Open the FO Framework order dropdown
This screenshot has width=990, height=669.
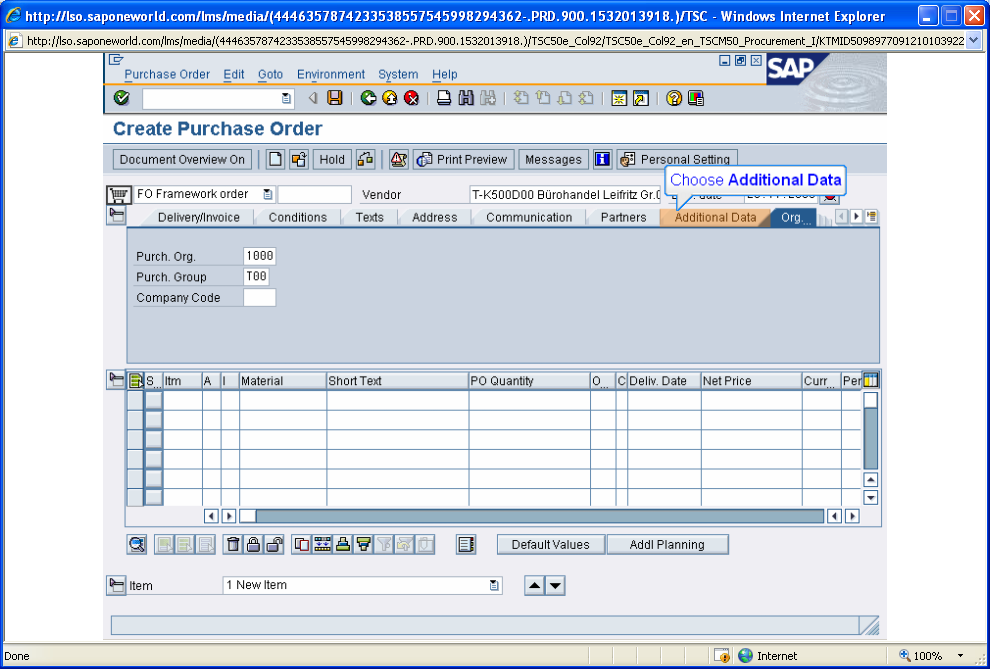tap(268, 194)
